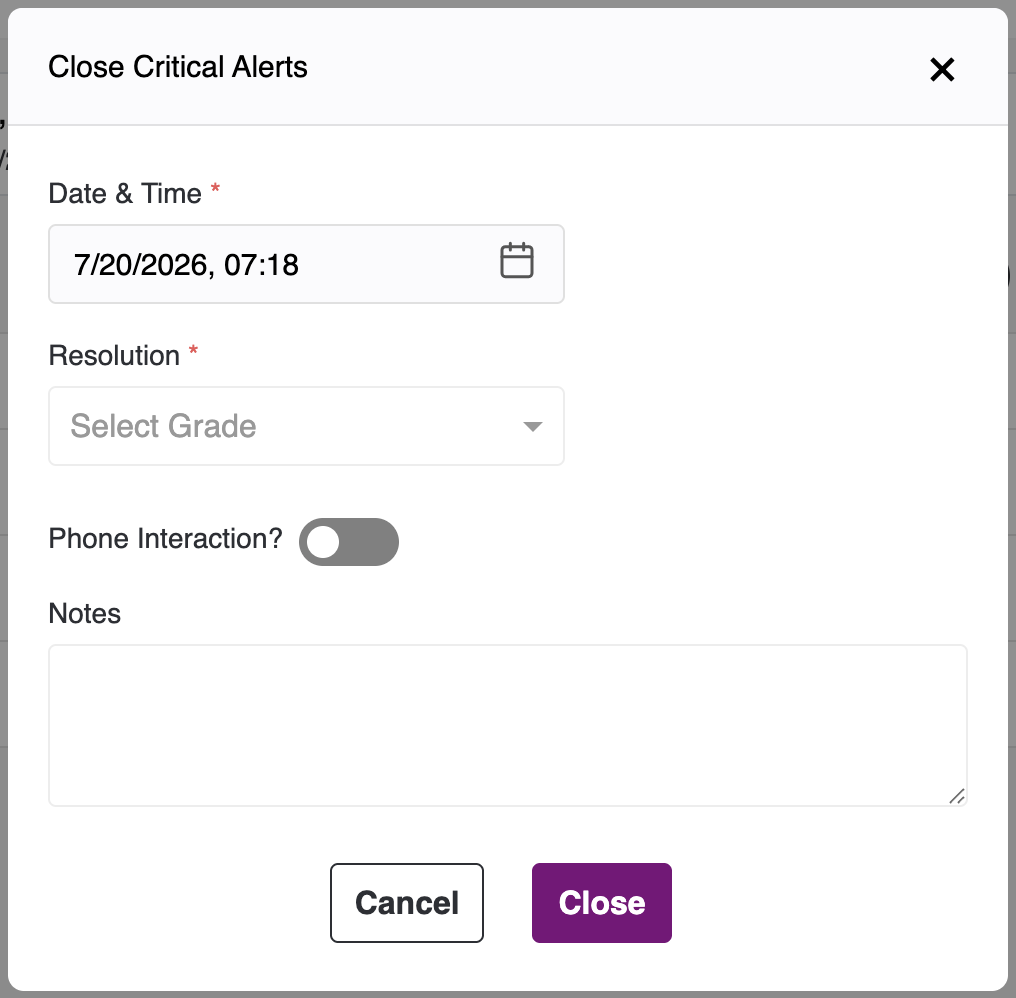Click the Notes resize handle corner
The height and width of the screenshot is (998, 1016).
tap(957, 796)
